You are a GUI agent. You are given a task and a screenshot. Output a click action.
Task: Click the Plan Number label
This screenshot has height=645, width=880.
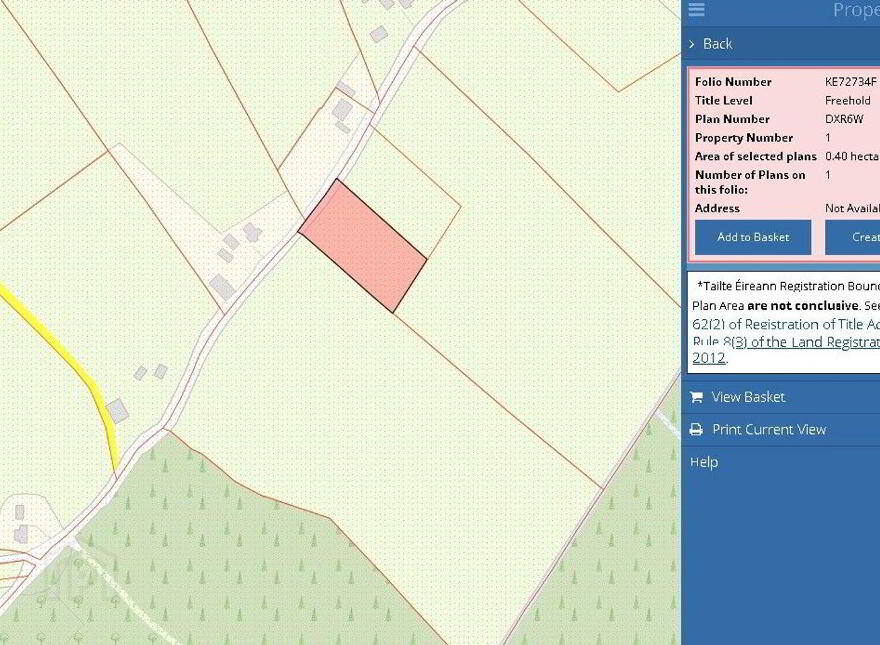732,119
